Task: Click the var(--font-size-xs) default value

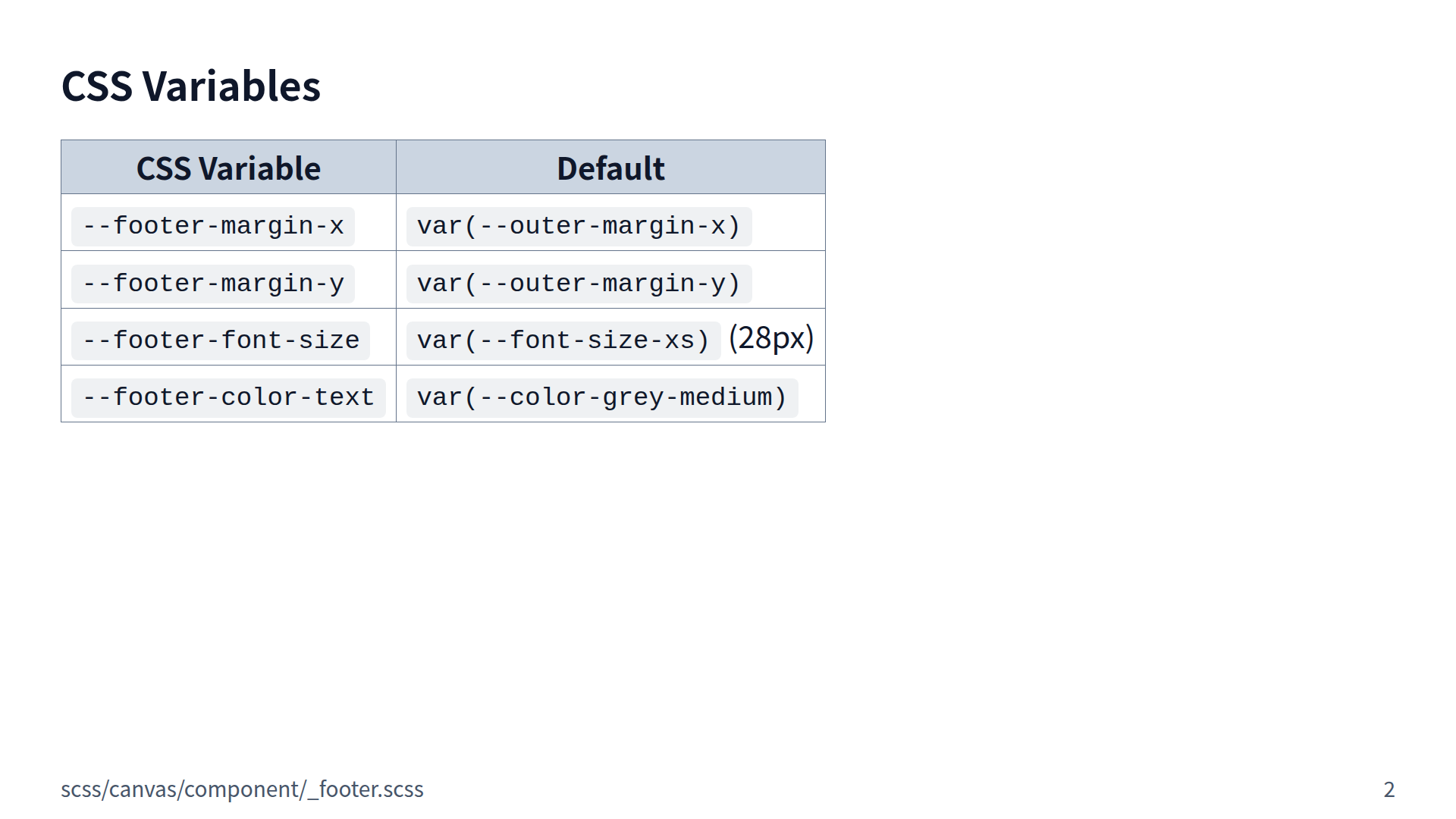Action: click(563, 340)
